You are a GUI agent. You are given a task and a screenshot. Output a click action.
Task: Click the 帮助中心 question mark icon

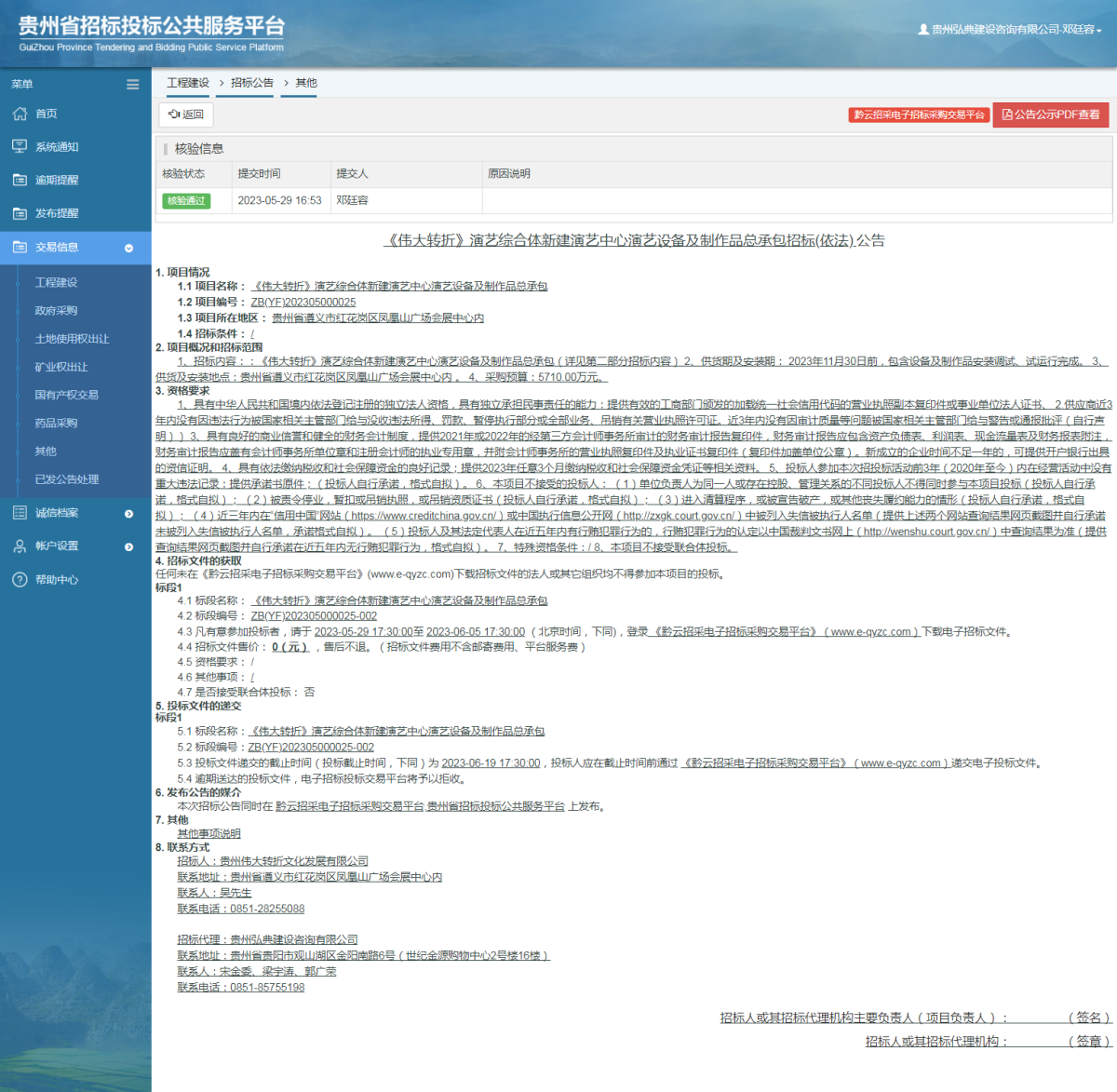tap(20, 580)
